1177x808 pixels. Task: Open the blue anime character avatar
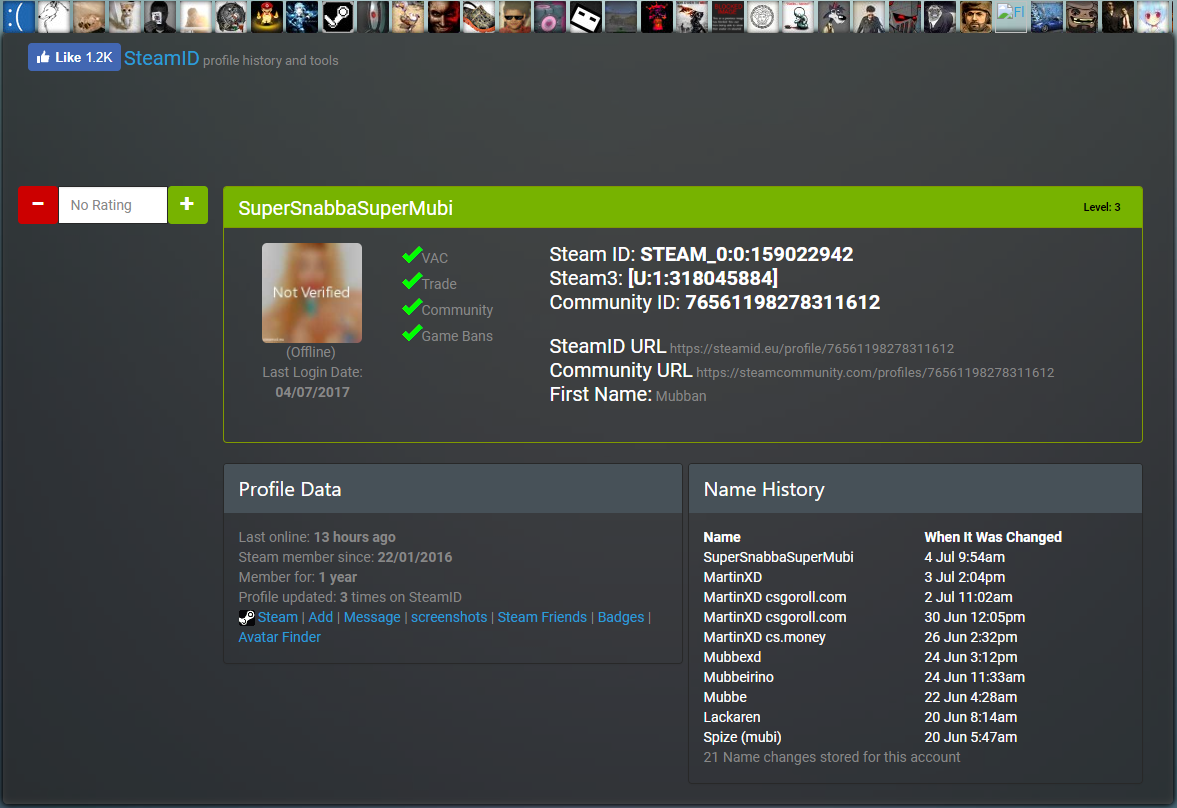[x=301, y=17]
